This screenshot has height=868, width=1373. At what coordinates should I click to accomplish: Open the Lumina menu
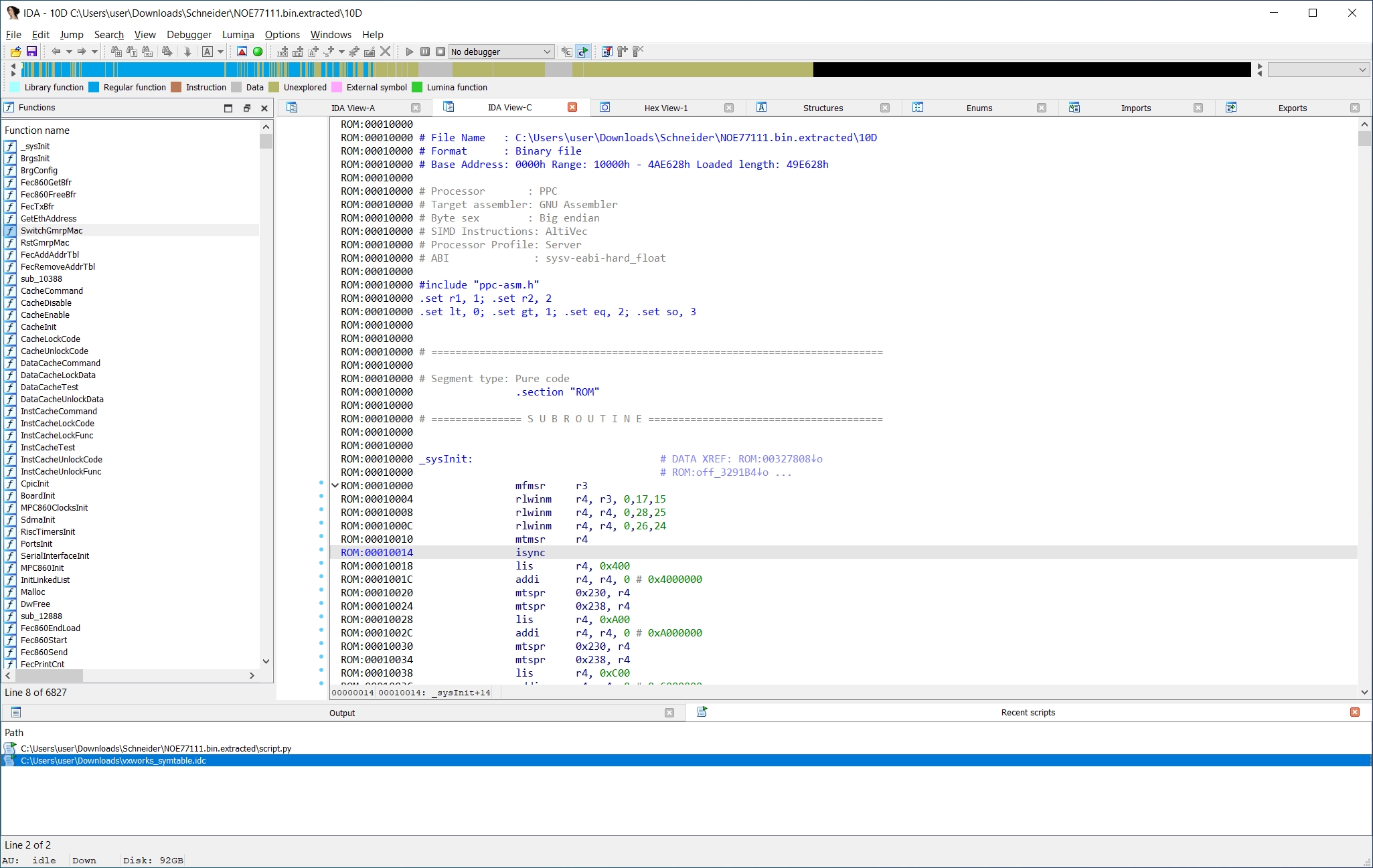(x=238, y=35)
